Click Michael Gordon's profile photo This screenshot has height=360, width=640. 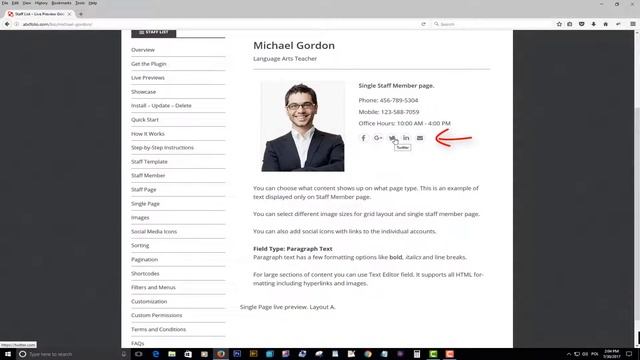click(303, 126)
